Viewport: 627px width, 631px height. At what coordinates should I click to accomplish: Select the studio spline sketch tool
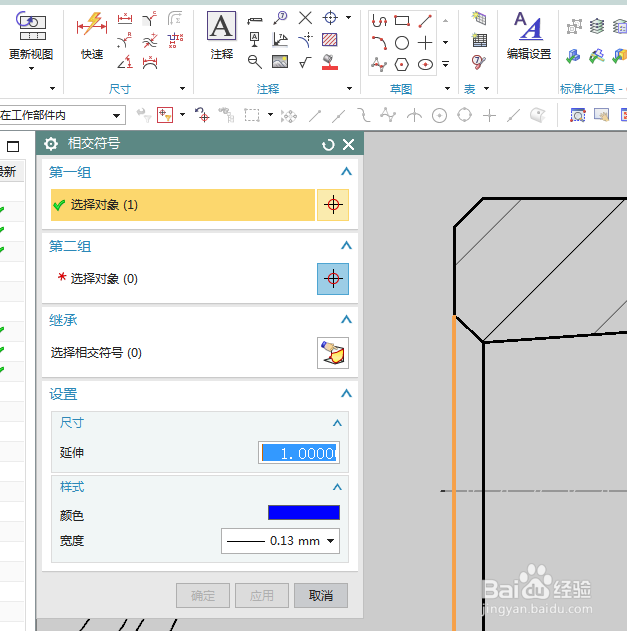[x=379, y=64]
